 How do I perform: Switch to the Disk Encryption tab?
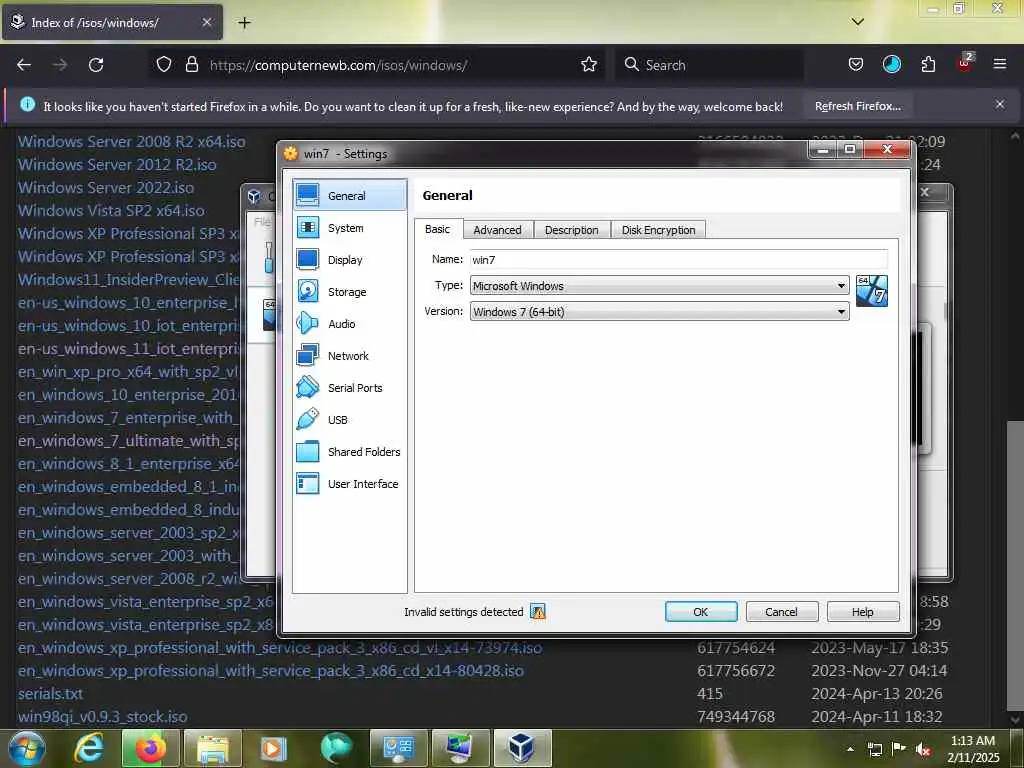658,230
